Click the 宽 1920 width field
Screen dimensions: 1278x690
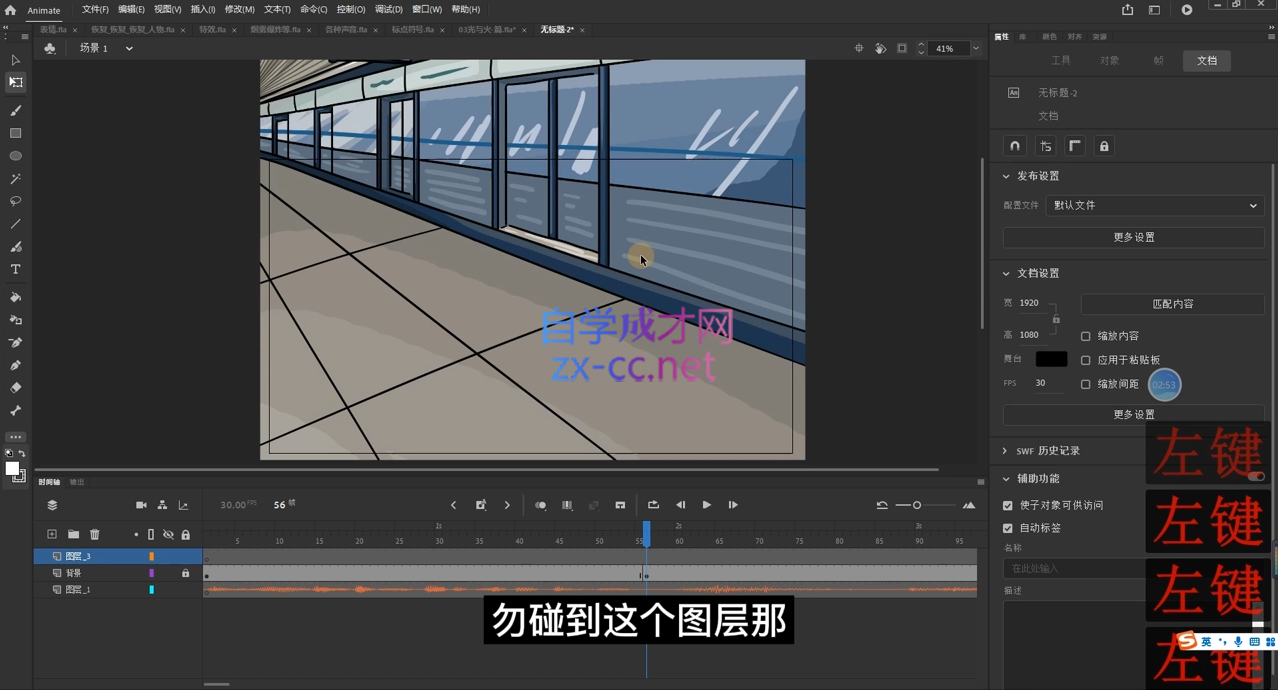click(1029, 302)
